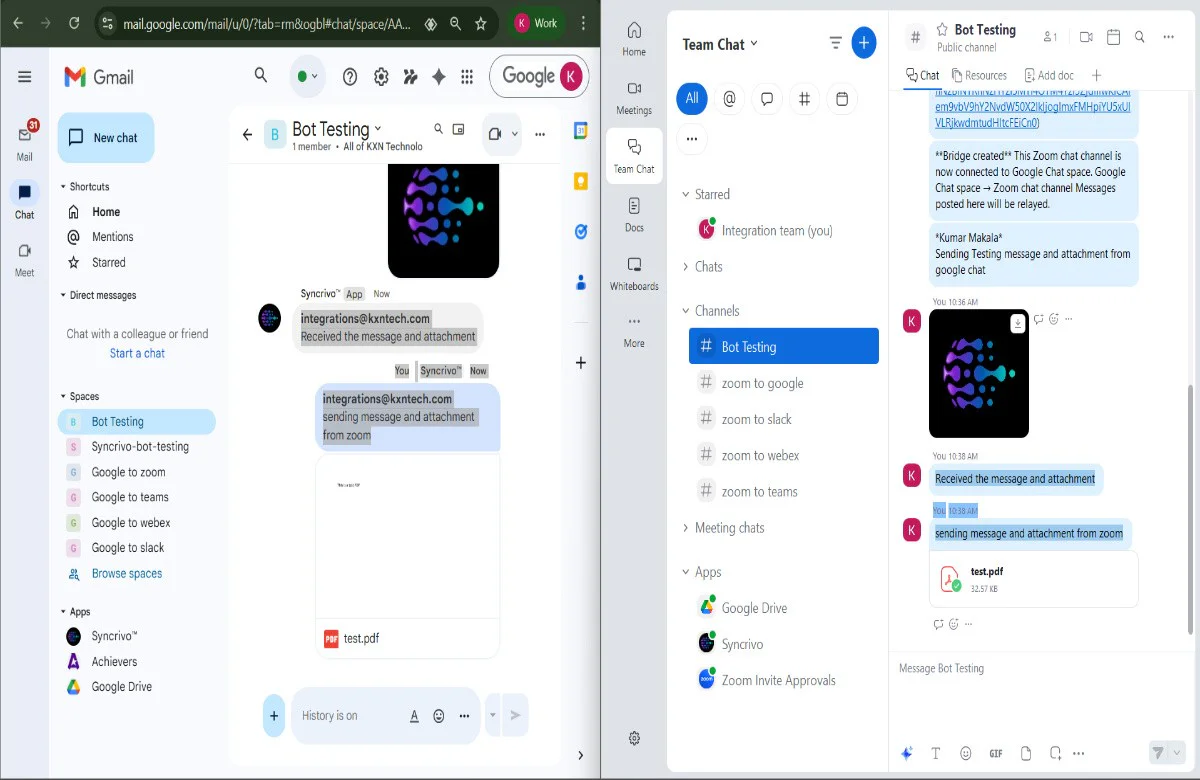The width and height of the screenshot is (1200, 780).
Task: Click Message Bot Testing input field
Action: (x=1040, y=668)
